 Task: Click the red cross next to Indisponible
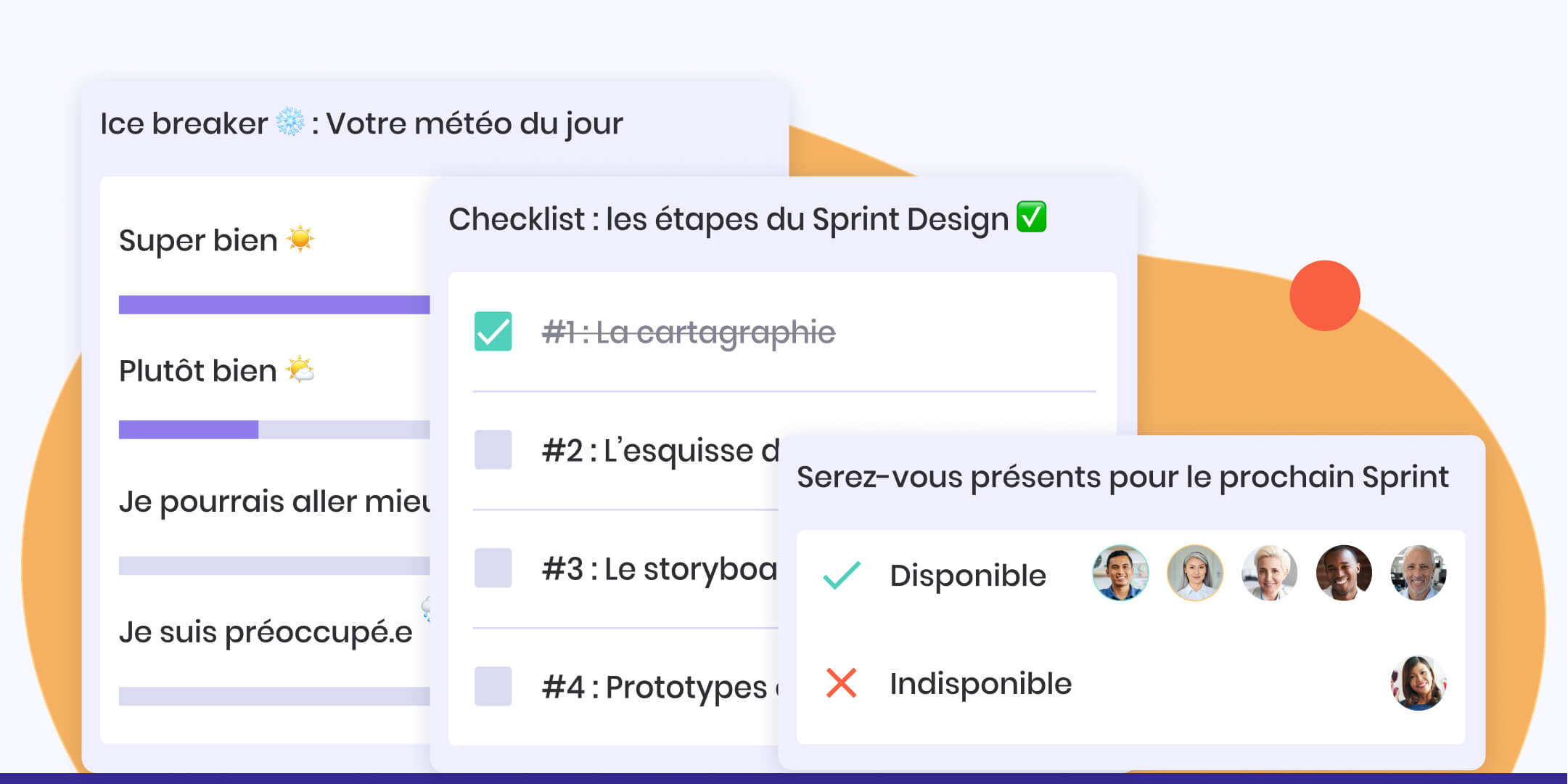click(842, 683)
